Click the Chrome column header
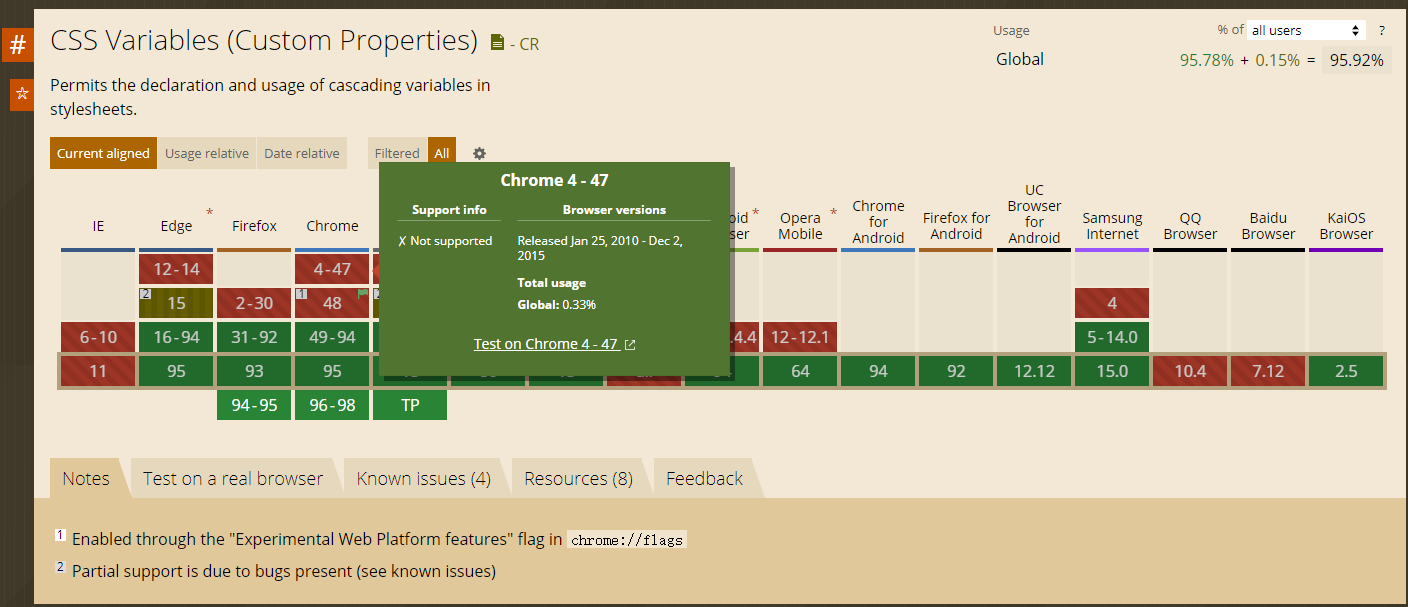Image resolution: width=1408 pixels, height=607 pixels. click(332, 226)
